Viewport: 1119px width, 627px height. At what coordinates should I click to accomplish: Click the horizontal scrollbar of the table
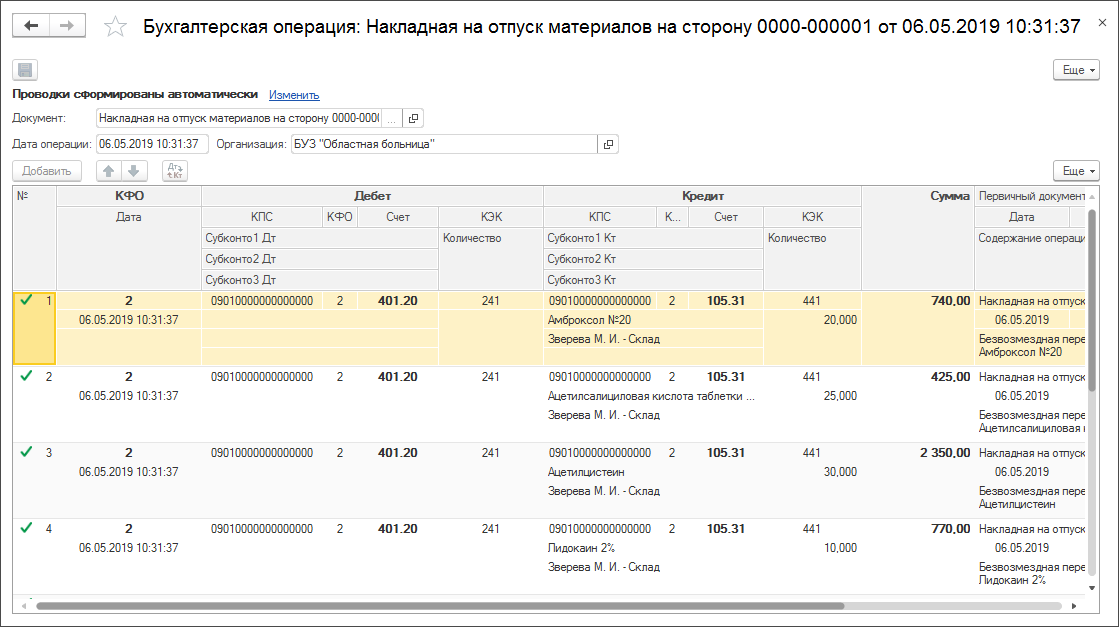click(x=440, y=606)
